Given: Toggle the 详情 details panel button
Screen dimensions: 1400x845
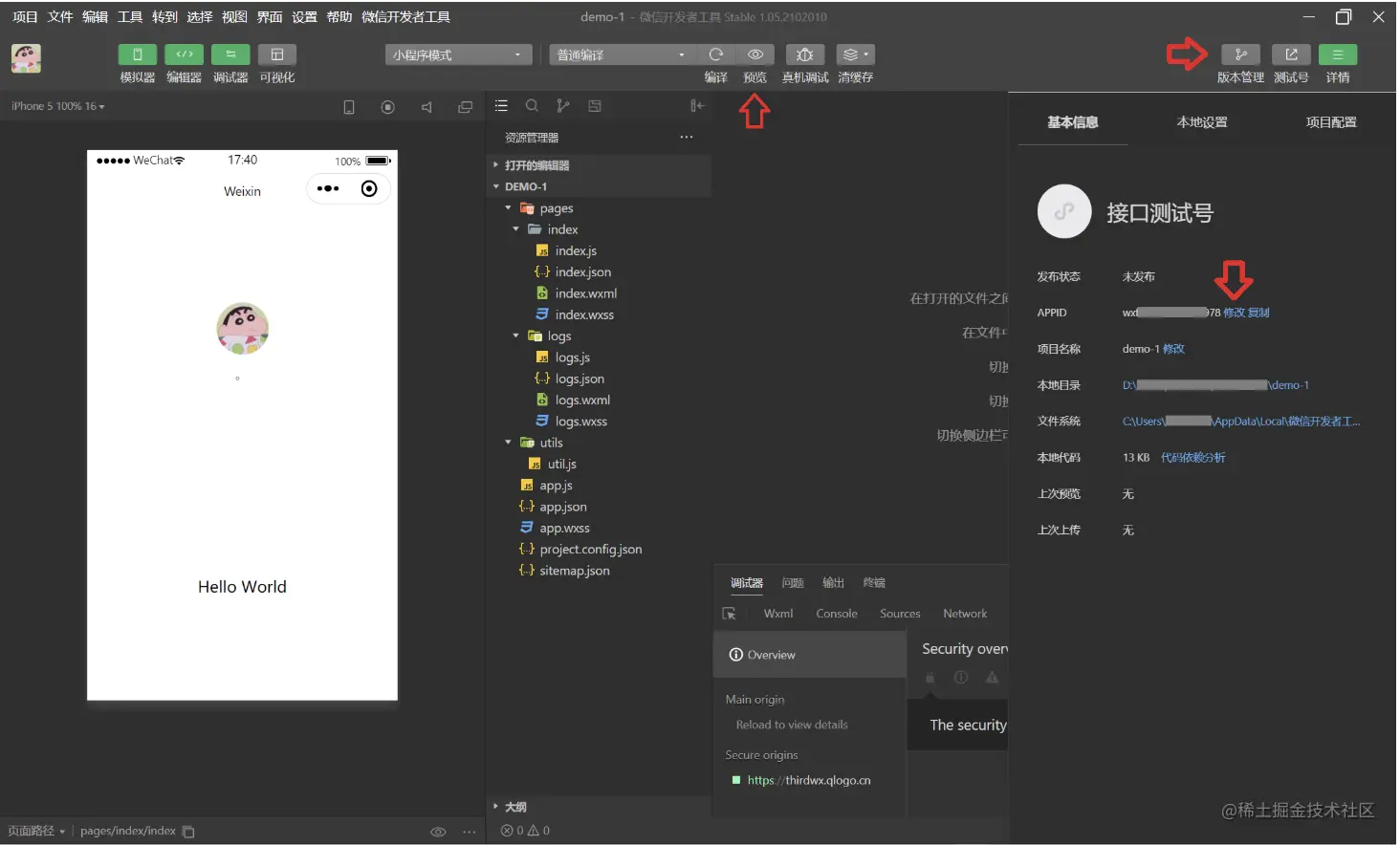Looking at the screenshot, I should pyautogui.click(x=1338, y=54).
